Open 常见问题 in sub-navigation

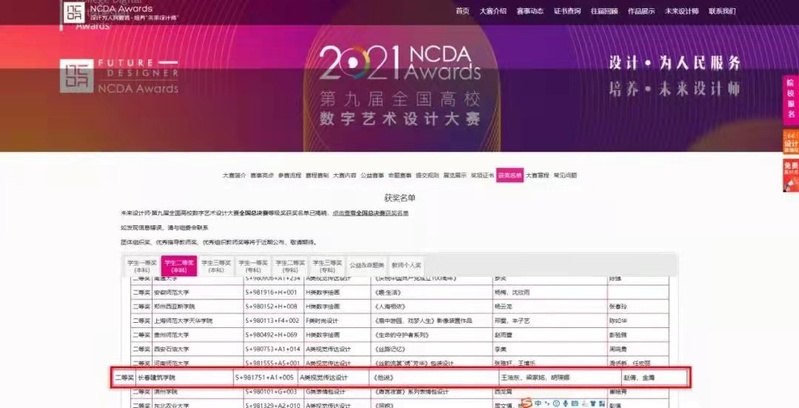tap(565, 174)
